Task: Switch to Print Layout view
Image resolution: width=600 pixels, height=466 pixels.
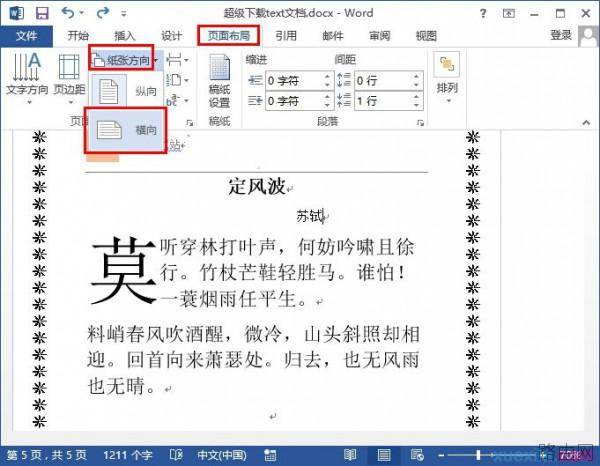Action: [384, 455]
